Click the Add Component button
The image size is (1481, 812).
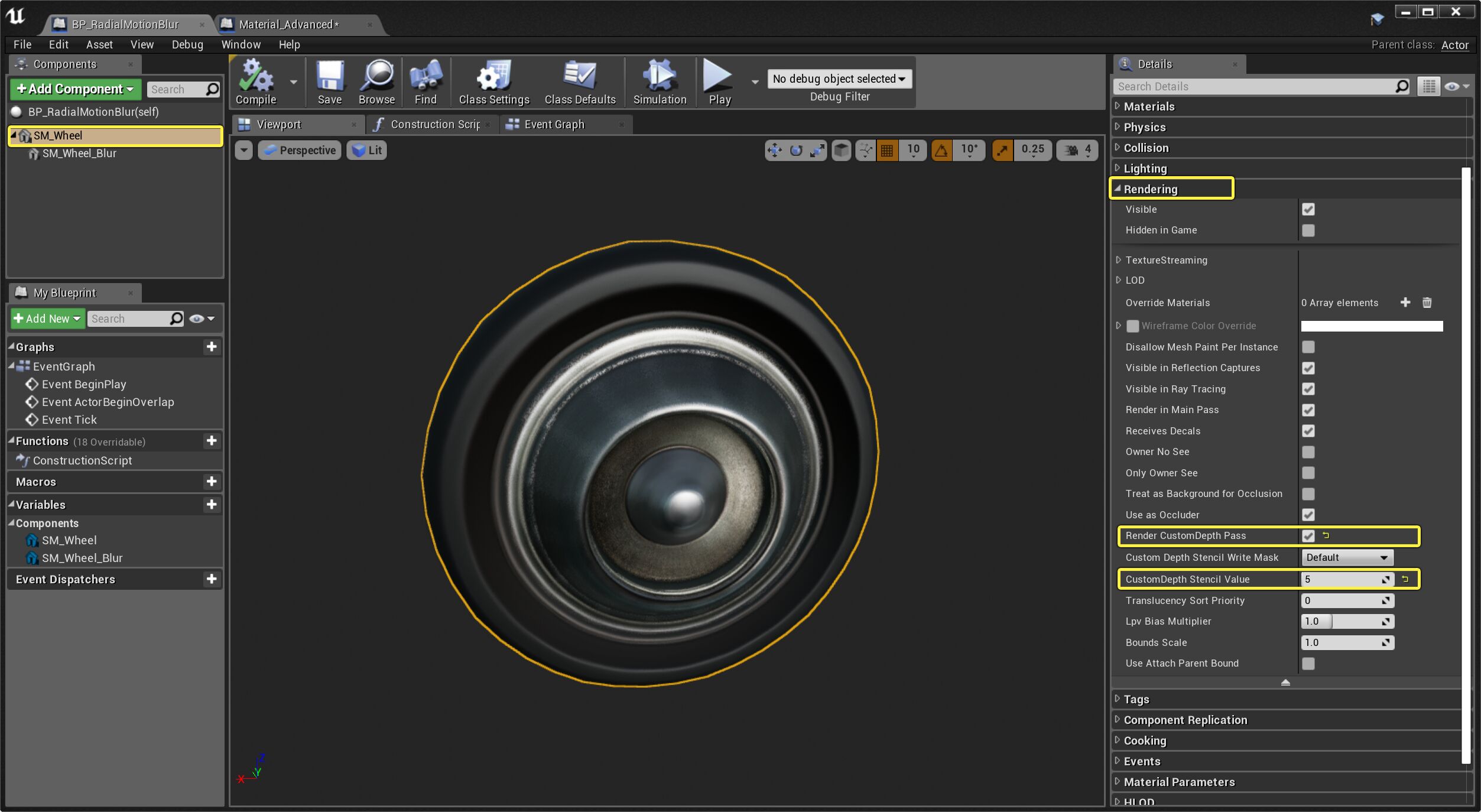coord(76,89)
